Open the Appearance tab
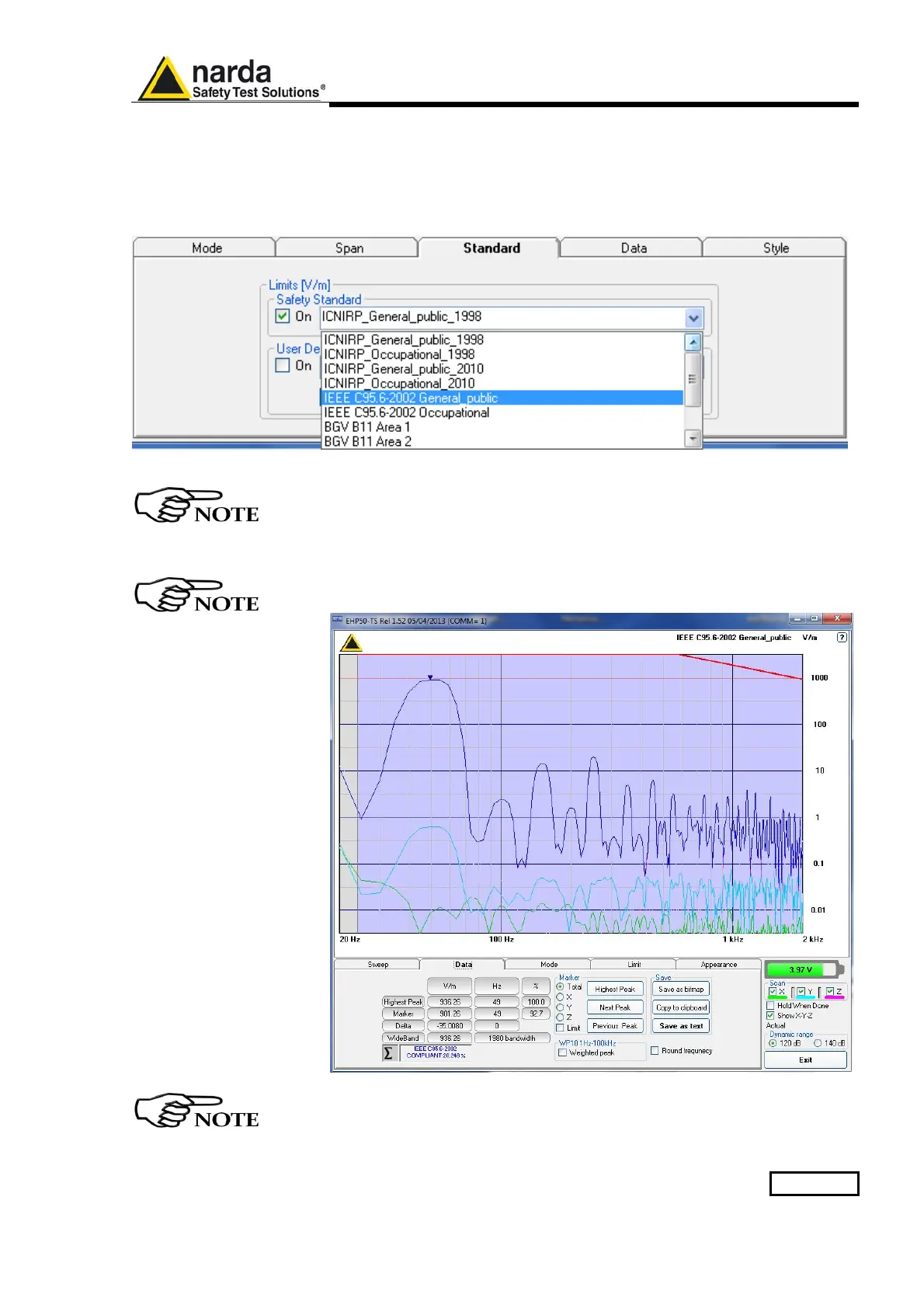The image size is (924, 1308). click(x=718, y=965)
